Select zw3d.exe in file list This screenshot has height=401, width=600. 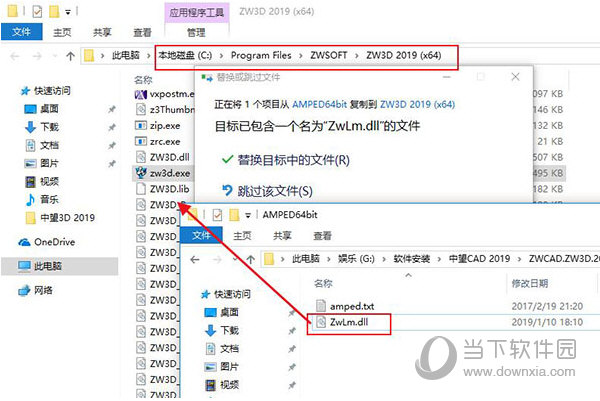pyautogui.click(x=162, y=173)
